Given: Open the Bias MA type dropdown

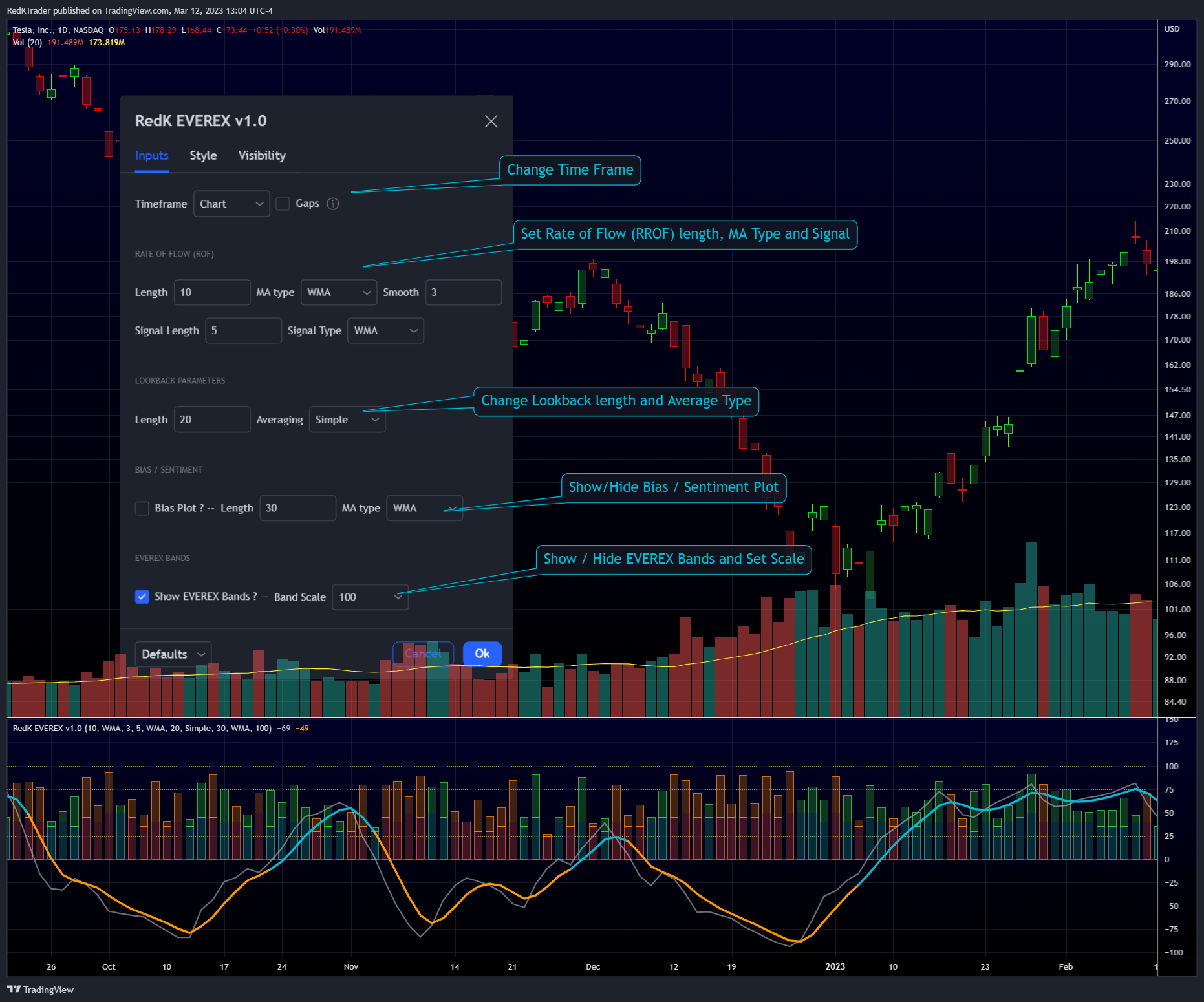Looking at the screenshot, I should [424, 508].
